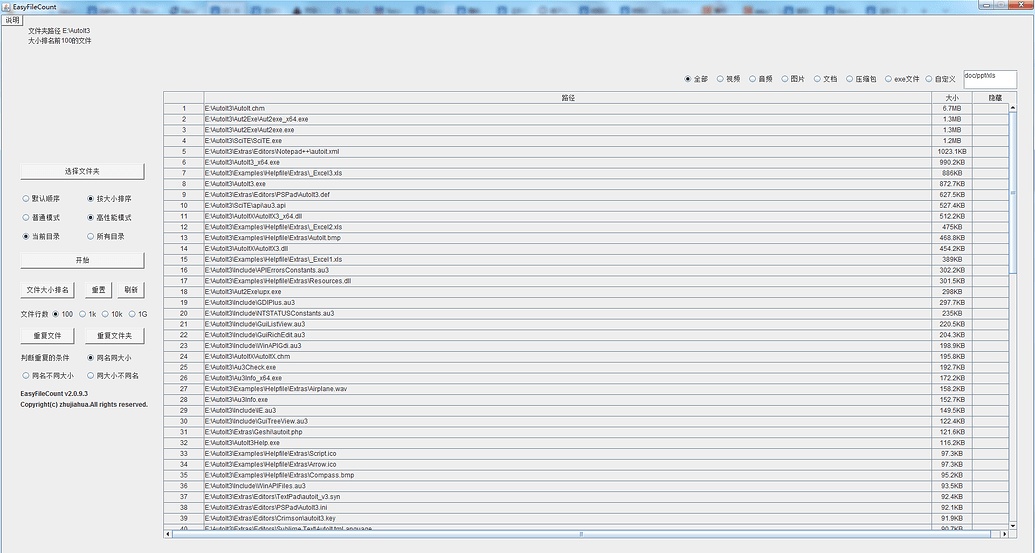Click the 重复文件夹 button
Image resolution: width=1035 pixels, height=553 pixels.
click(x=114, y=336)
